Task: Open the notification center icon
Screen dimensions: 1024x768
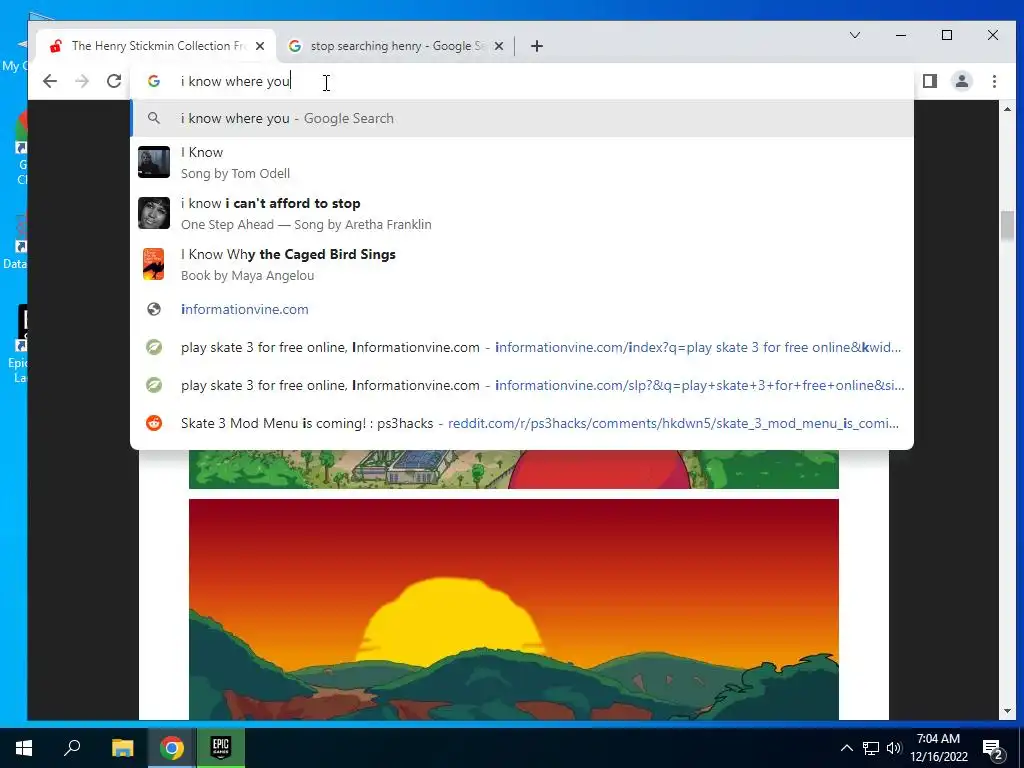Action: [x=993, y=749]
